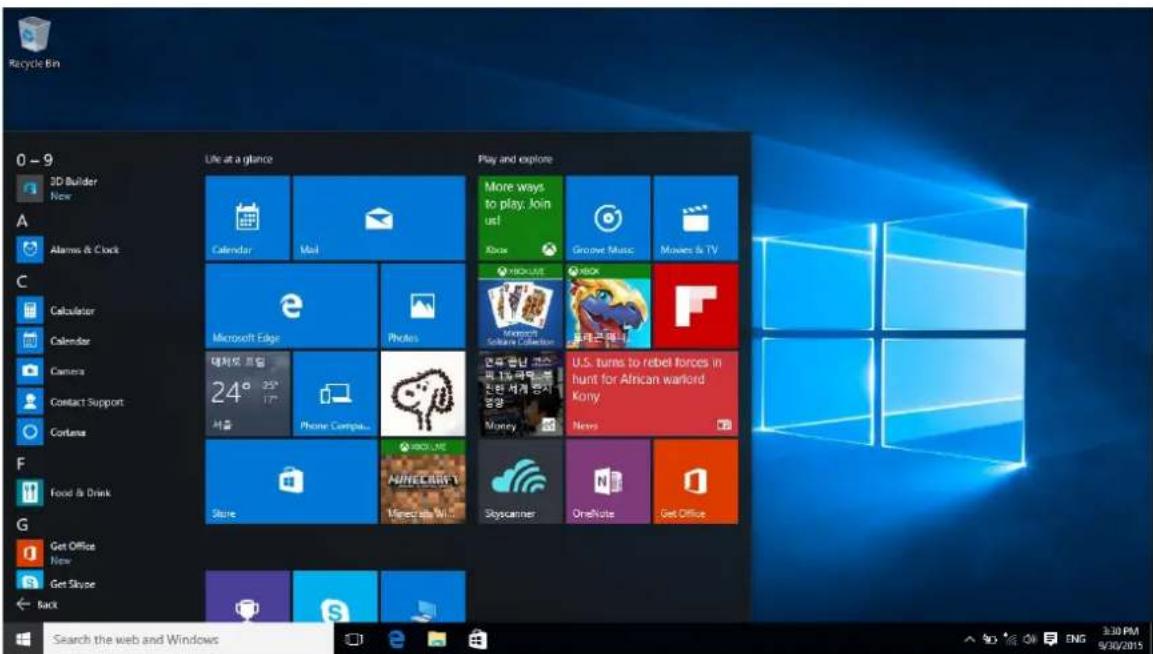Click the C letter header
Screen dimensions: 1153x654
22,281
